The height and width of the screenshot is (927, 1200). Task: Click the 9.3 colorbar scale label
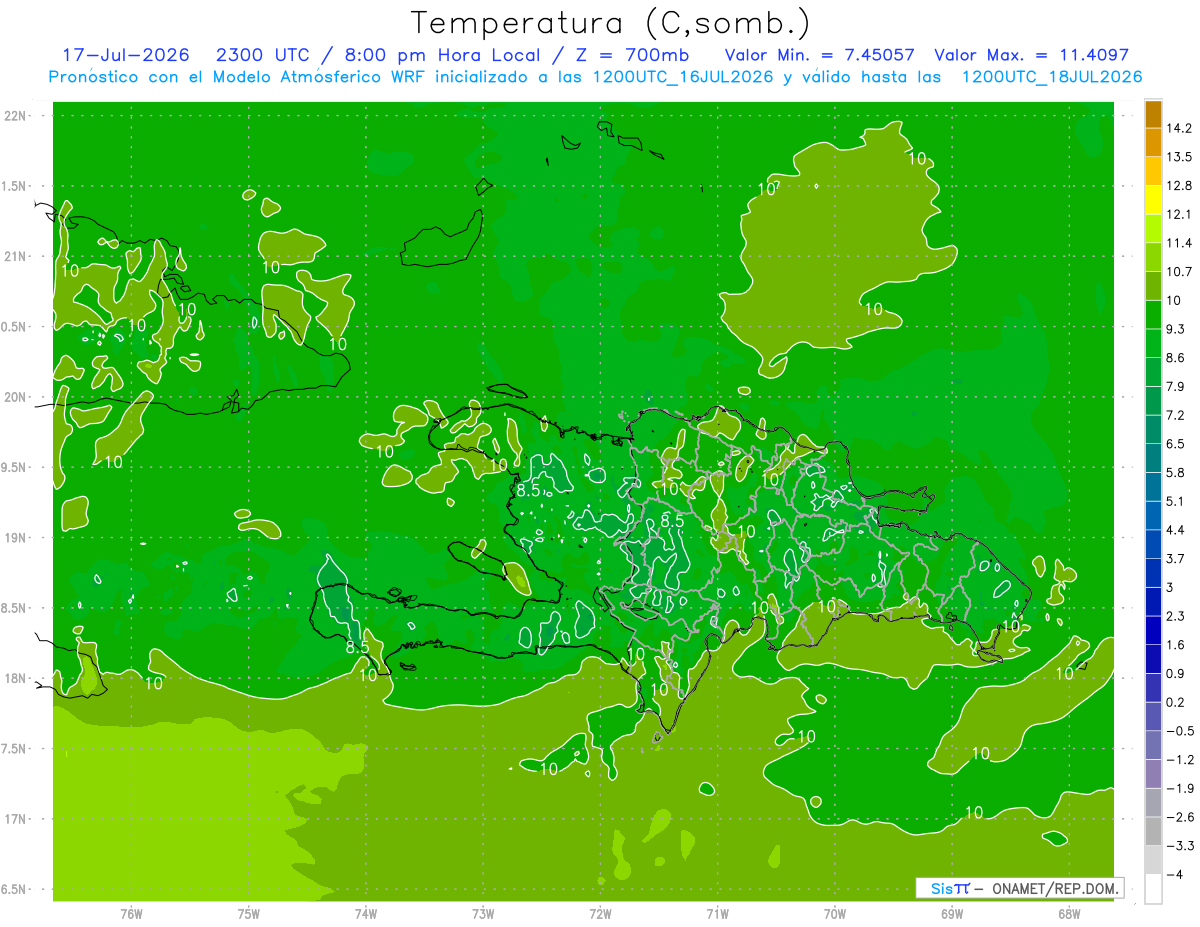tap(1175, 329)
